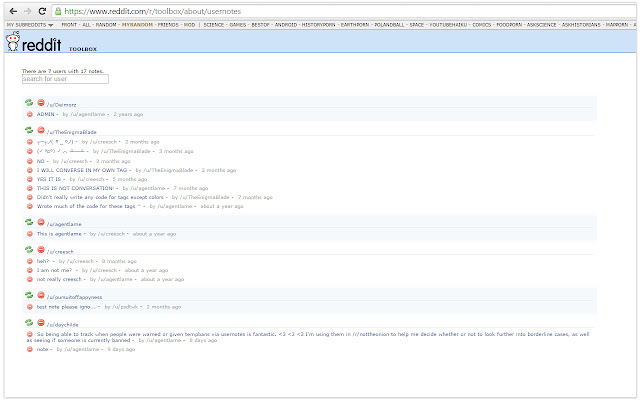Refresh icon beside /u/pursuitoffappyness
This screenshot has height=400, width=640.
click(29, 295)
